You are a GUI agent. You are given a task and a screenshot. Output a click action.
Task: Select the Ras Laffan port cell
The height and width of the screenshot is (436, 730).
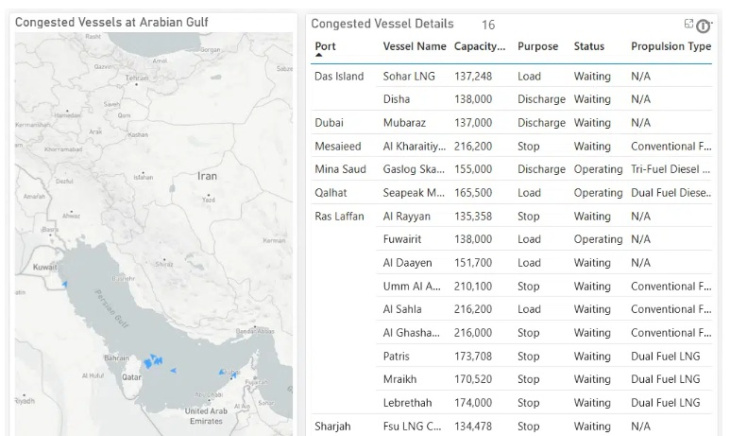(339, 216)
